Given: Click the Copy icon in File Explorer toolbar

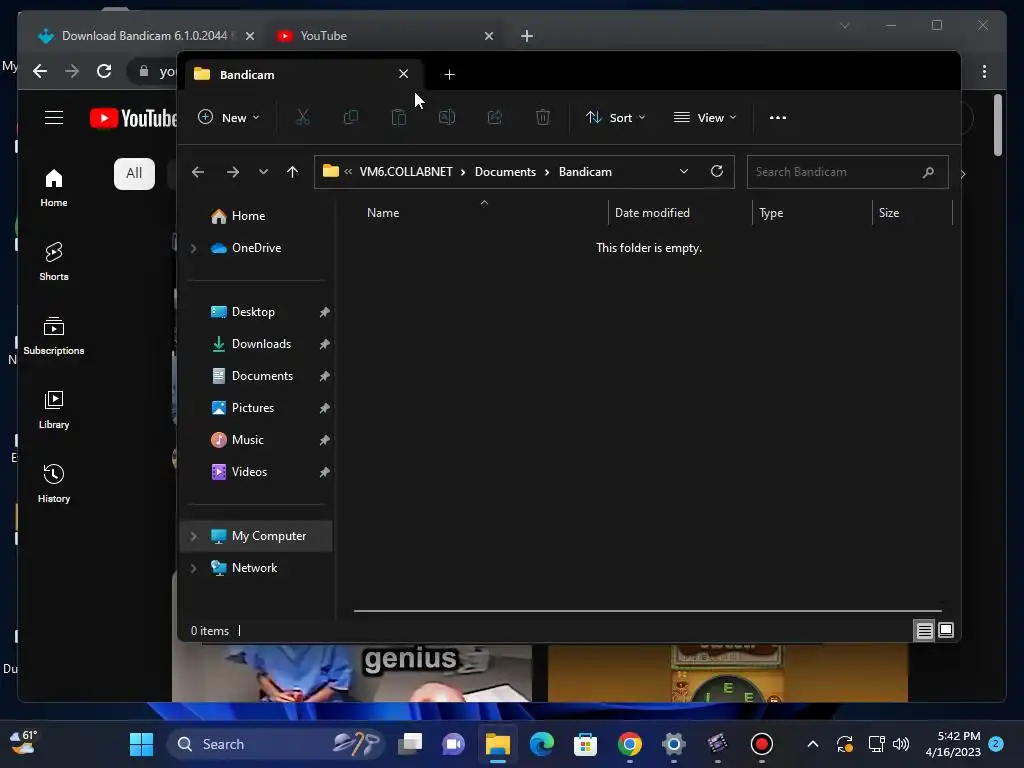Looking at the screenshot, I should pyautogui.click(x=351, y=118).
